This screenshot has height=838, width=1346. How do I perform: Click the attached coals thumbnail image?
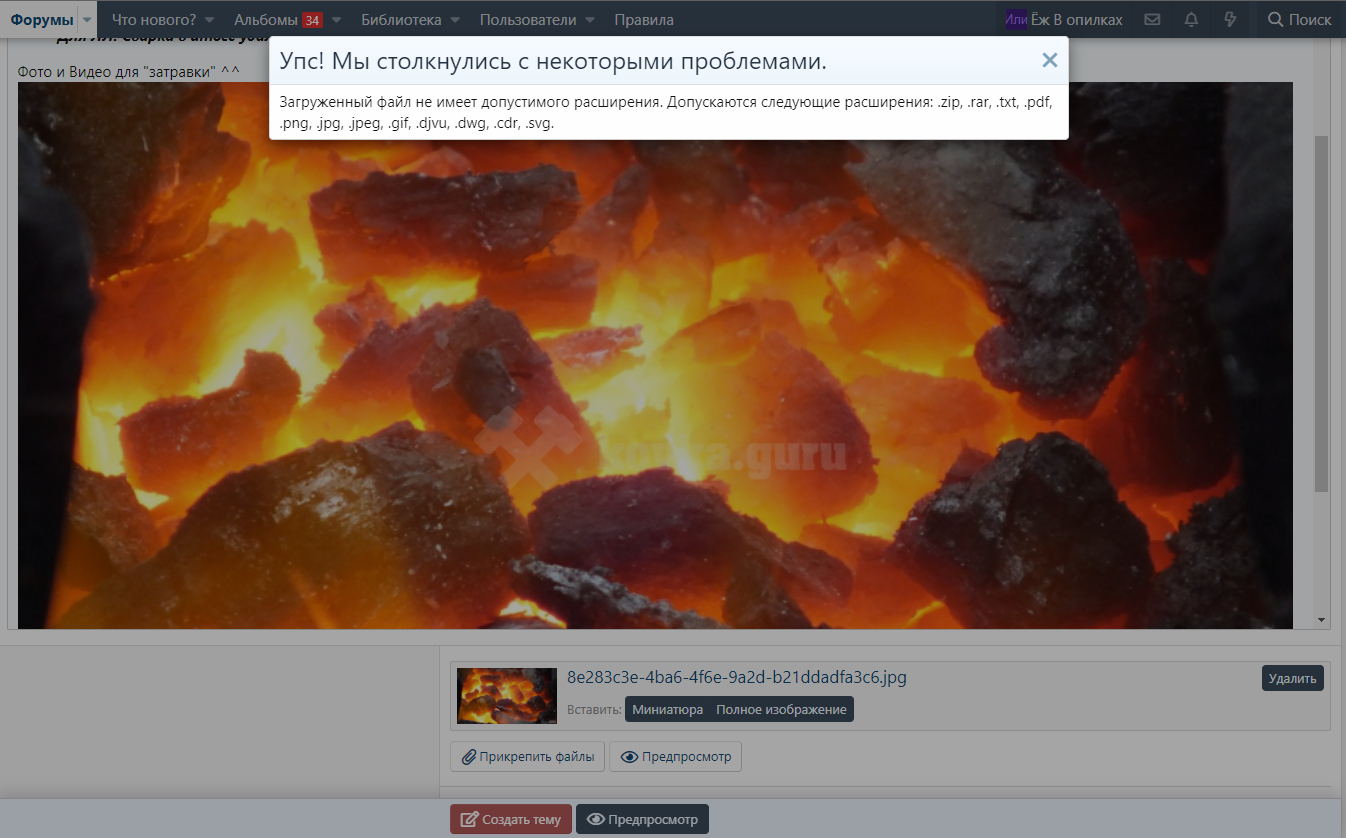(x=507, y=696)
